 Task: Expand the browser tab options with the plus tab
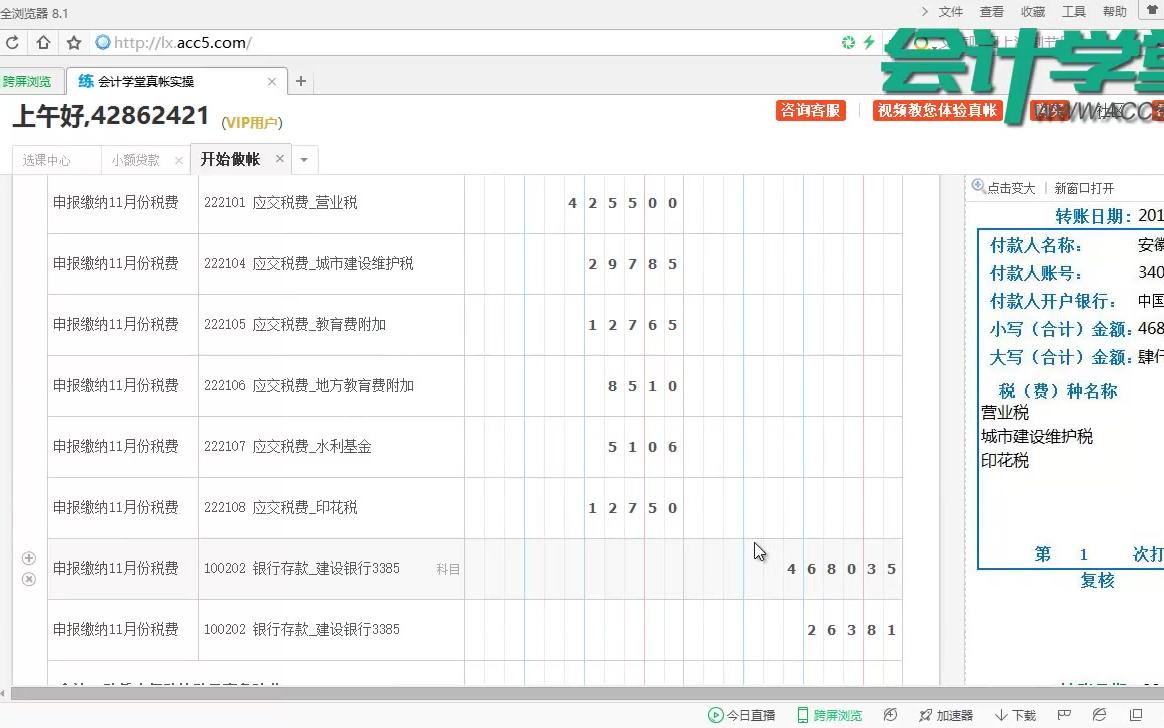pyautogui.click(x=300, y=81)
